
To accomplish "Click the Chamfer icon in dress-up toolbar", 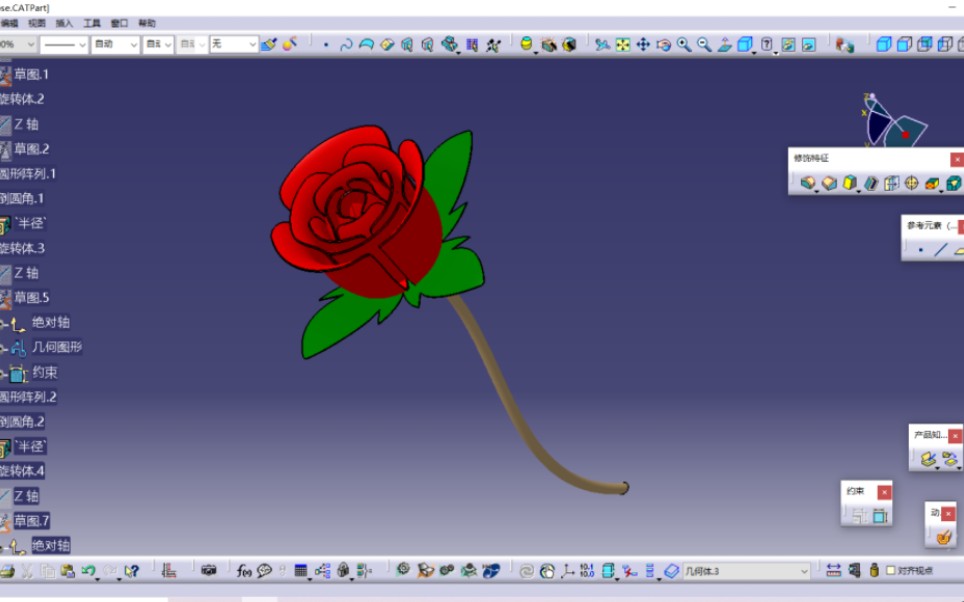I will [x=829, y=183].
